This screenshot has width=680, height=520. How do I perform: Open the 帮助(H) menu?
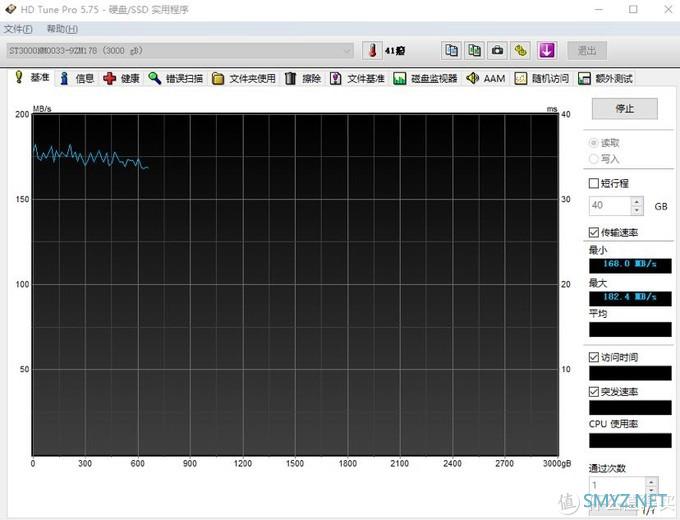62,29
